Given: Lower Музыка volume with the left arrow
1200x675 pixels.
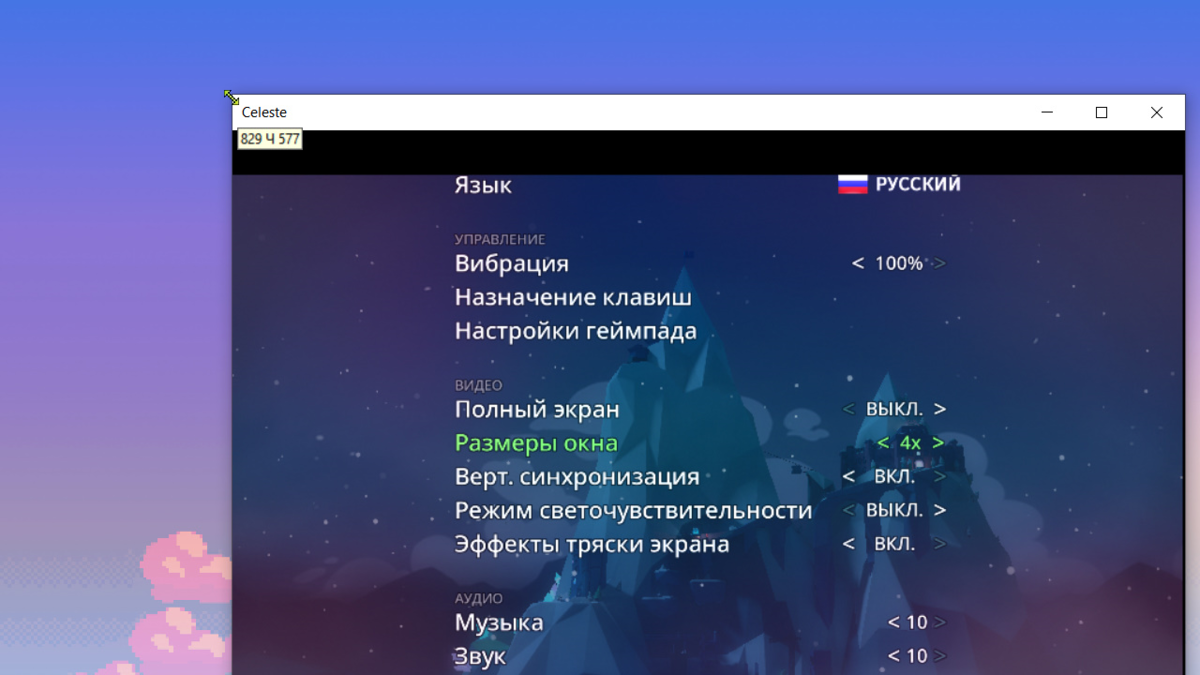Looking at the screenshot, I should coord(894,622).
